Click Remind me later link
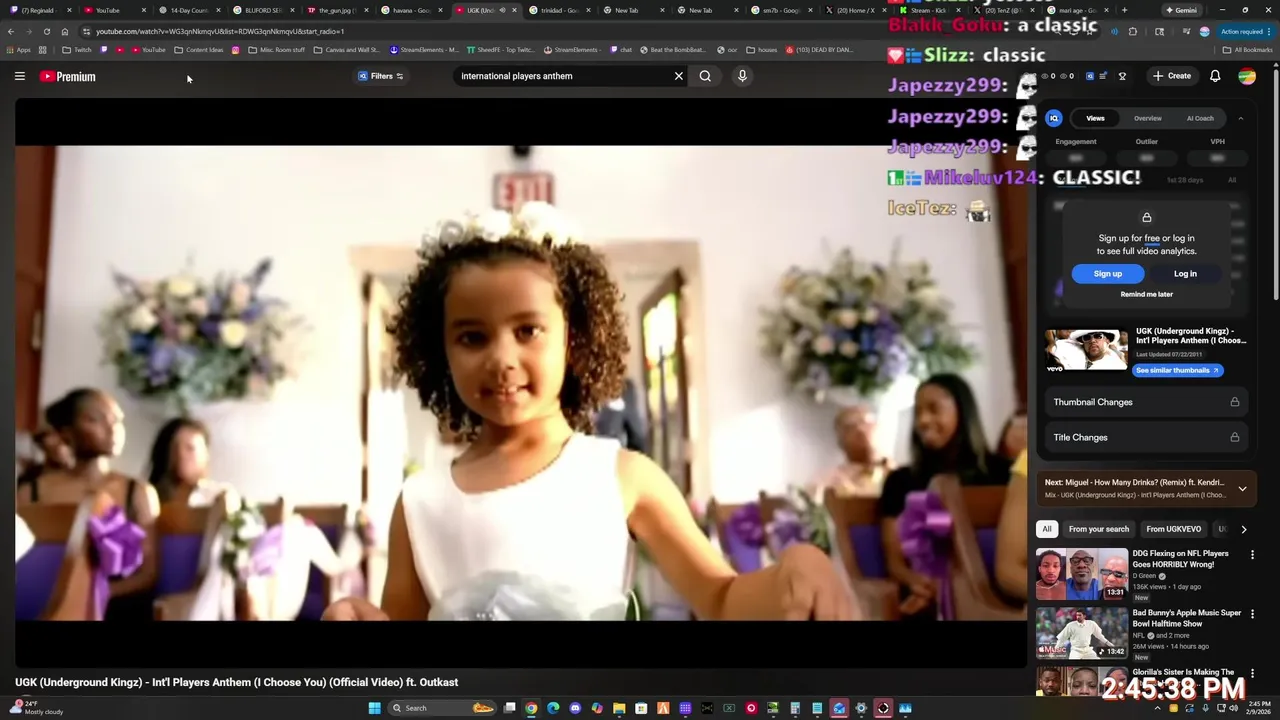Viewport: 1280px width, 720px height. coord(1147,294)
